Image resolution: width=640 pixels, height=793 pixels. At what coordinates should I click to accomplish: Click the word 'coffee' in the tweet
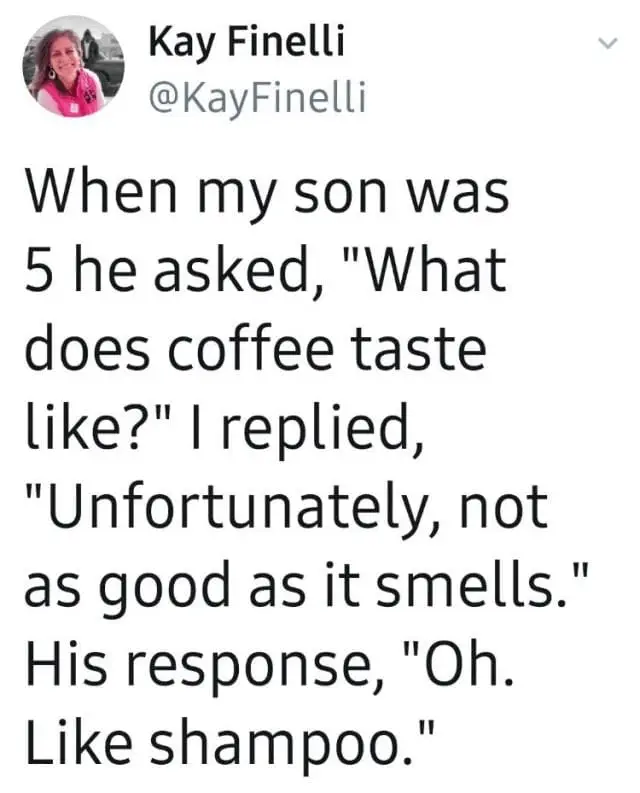(x=251, y=348)
